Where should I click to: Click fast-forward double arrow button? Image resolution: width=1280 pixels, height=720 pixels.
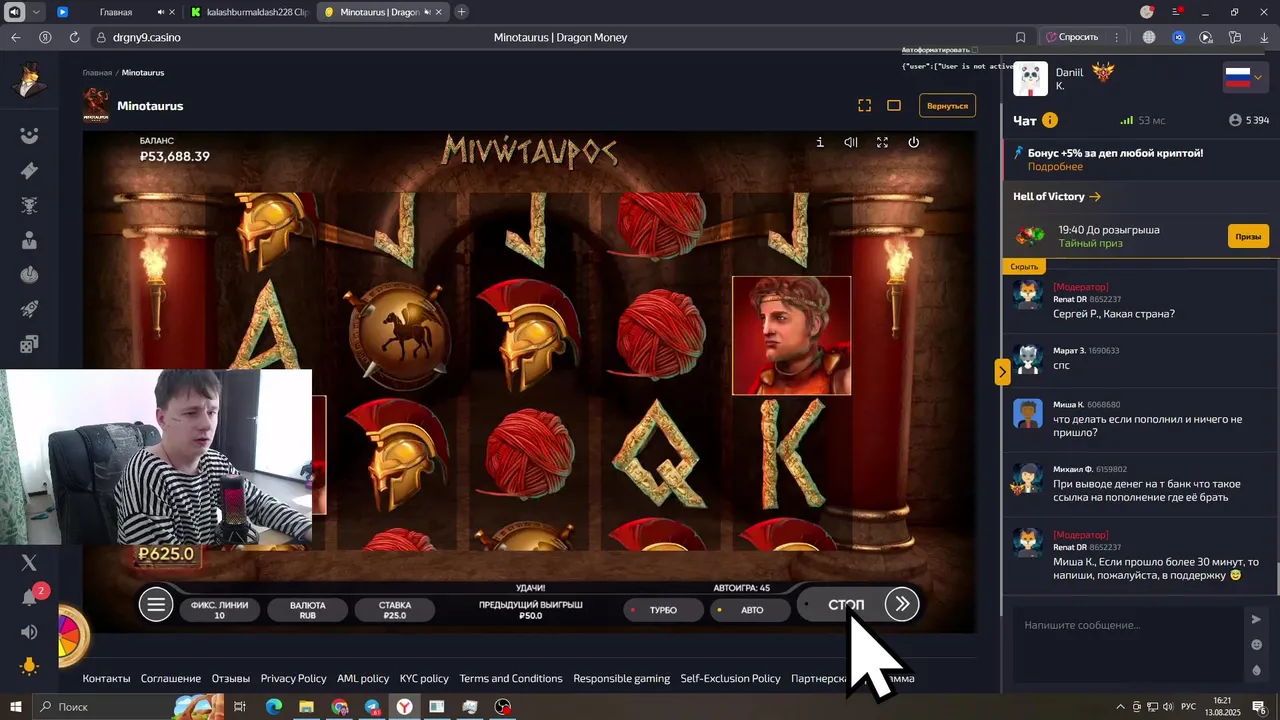click(902, 603)
